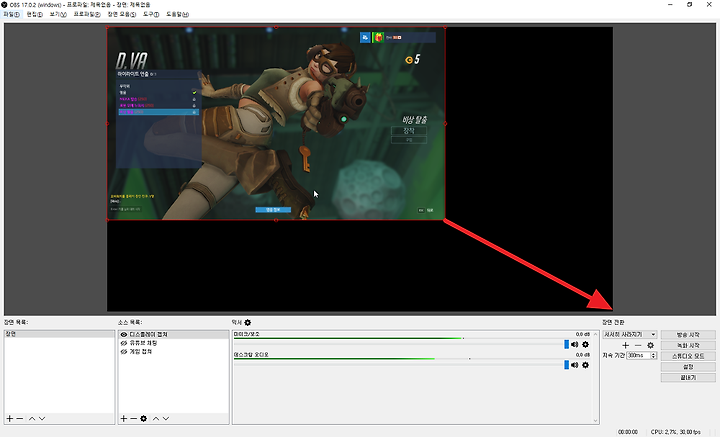Click mixer scrollbar down arrow
The image size is (720, 437).
coord(596,420)
